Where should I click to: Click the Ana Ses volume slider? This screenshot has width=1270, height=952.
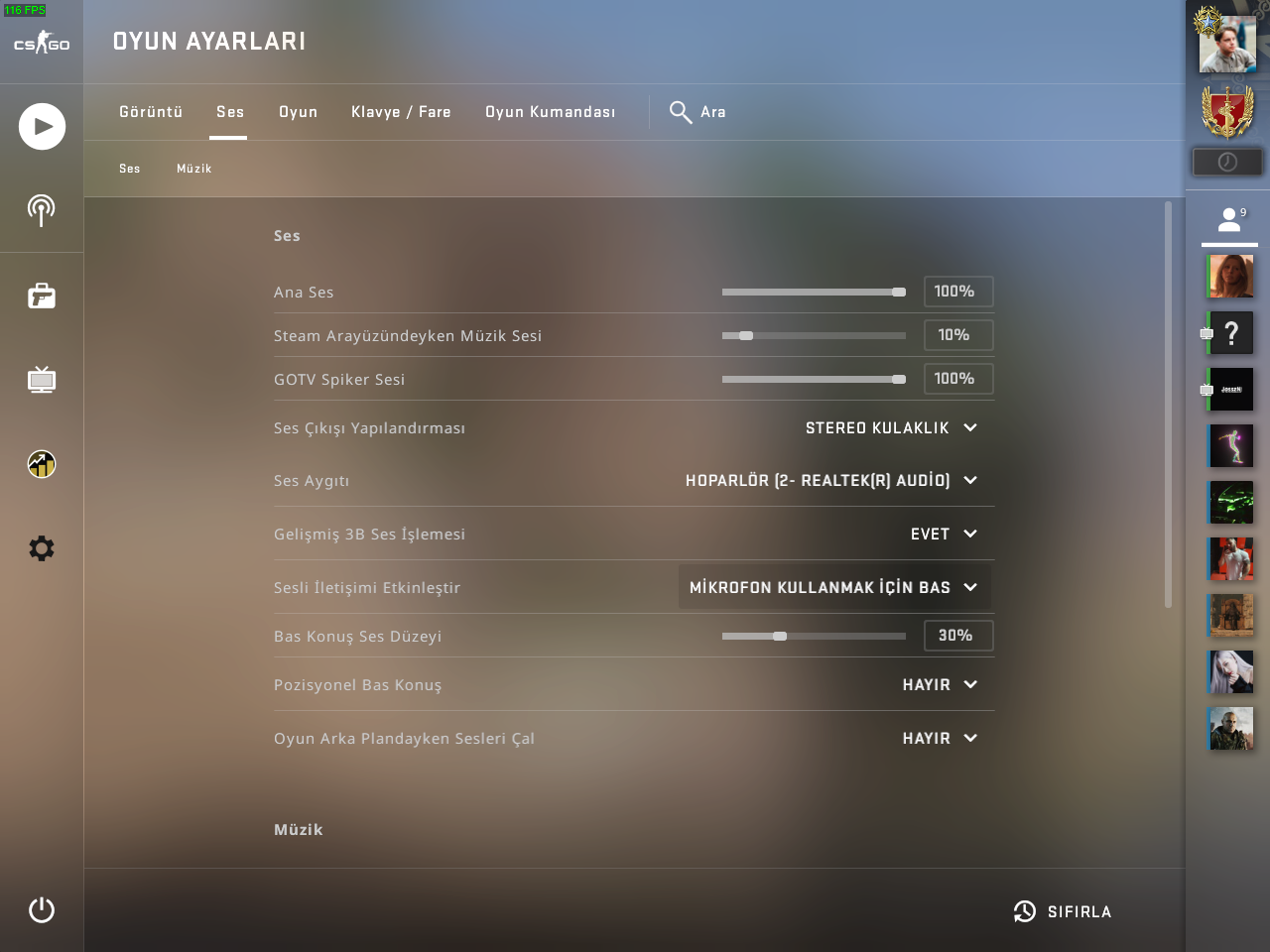(814, 293)
